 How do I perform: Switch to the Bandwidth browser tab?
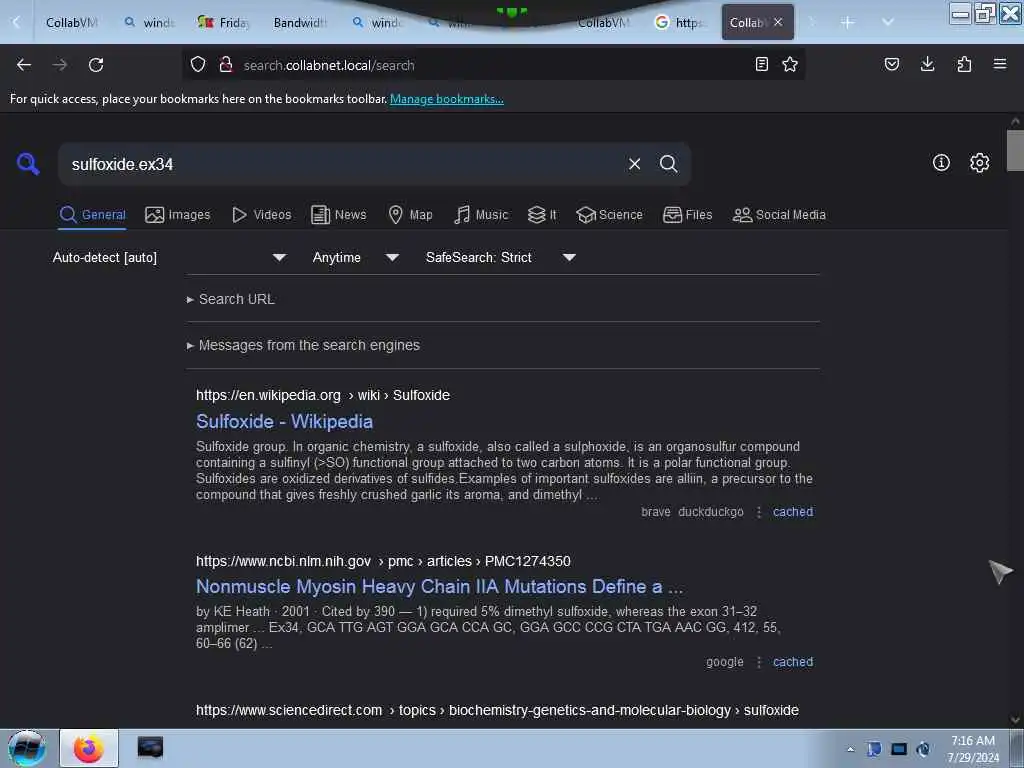tap(300, 22)
